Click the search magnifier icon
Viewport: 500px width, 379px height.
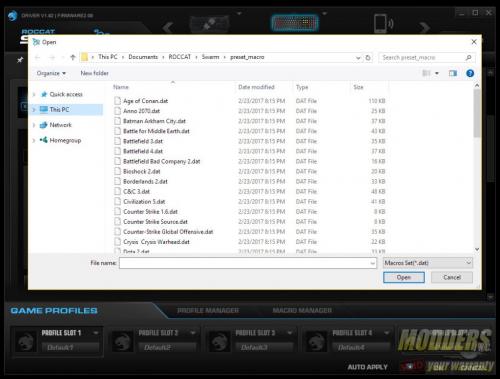tap(468, 57)
